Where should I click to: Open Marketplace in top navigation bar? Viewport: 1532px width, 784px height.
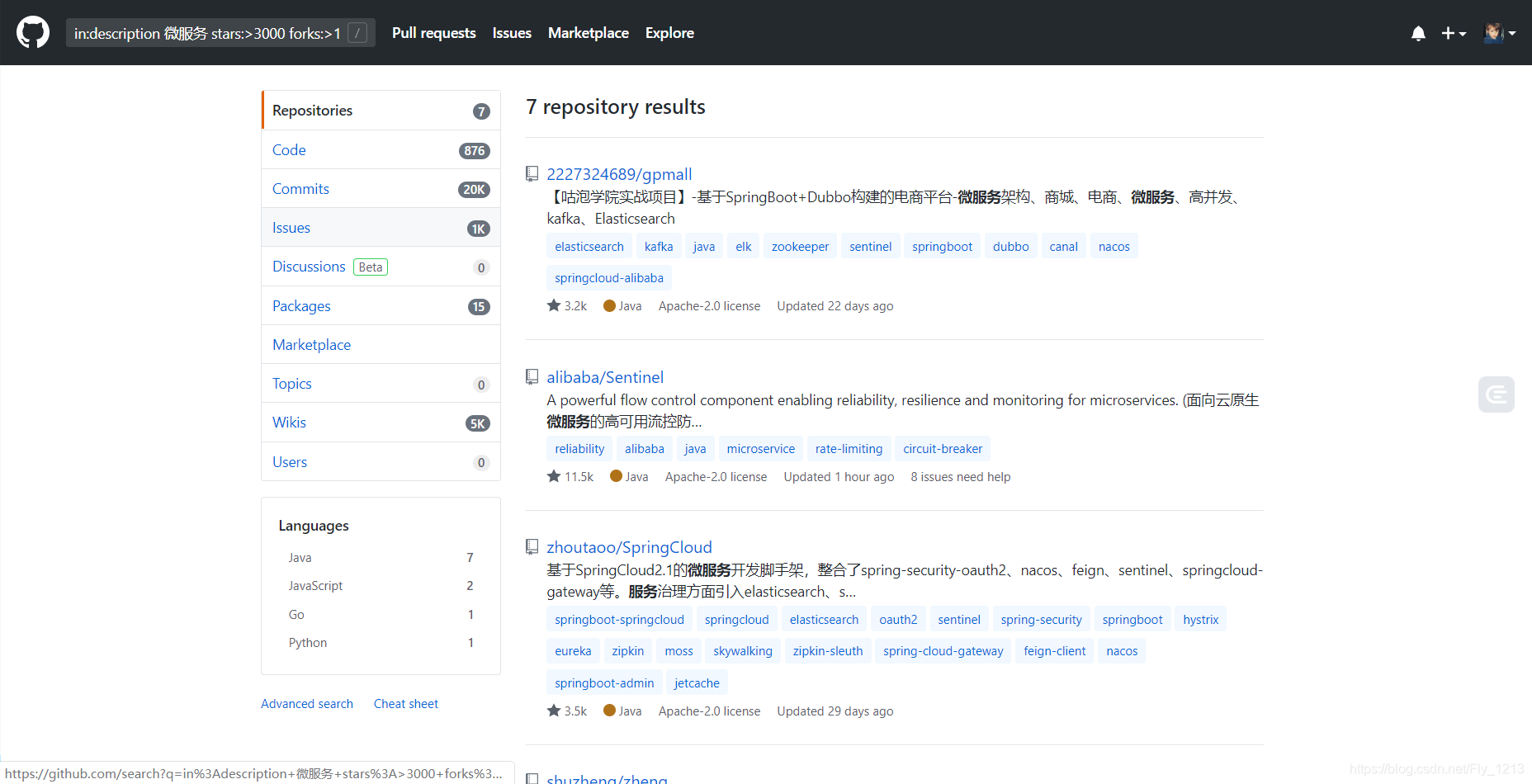click(x=589, y=33)
